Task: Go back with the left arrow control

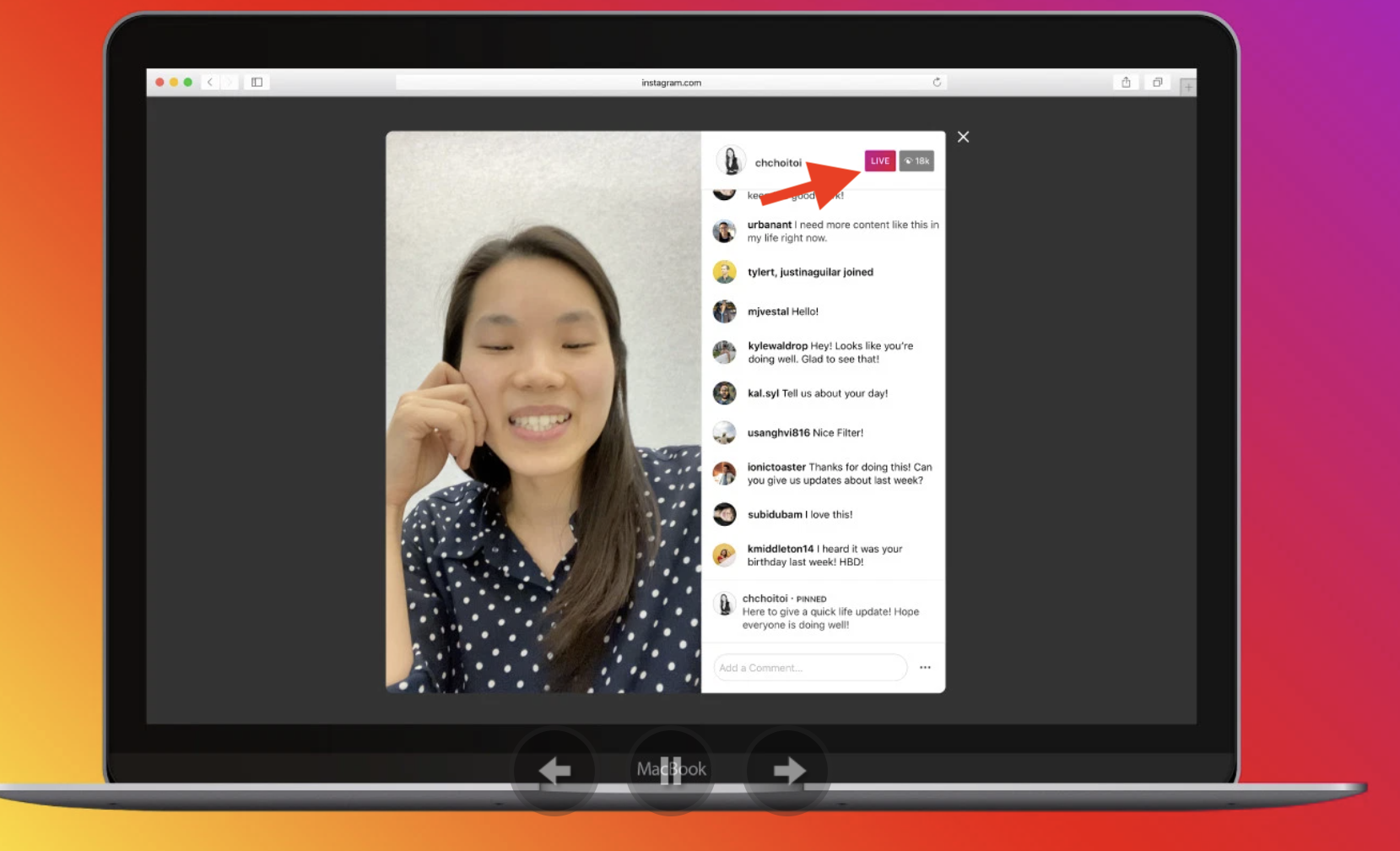Action: pos(554,769)
